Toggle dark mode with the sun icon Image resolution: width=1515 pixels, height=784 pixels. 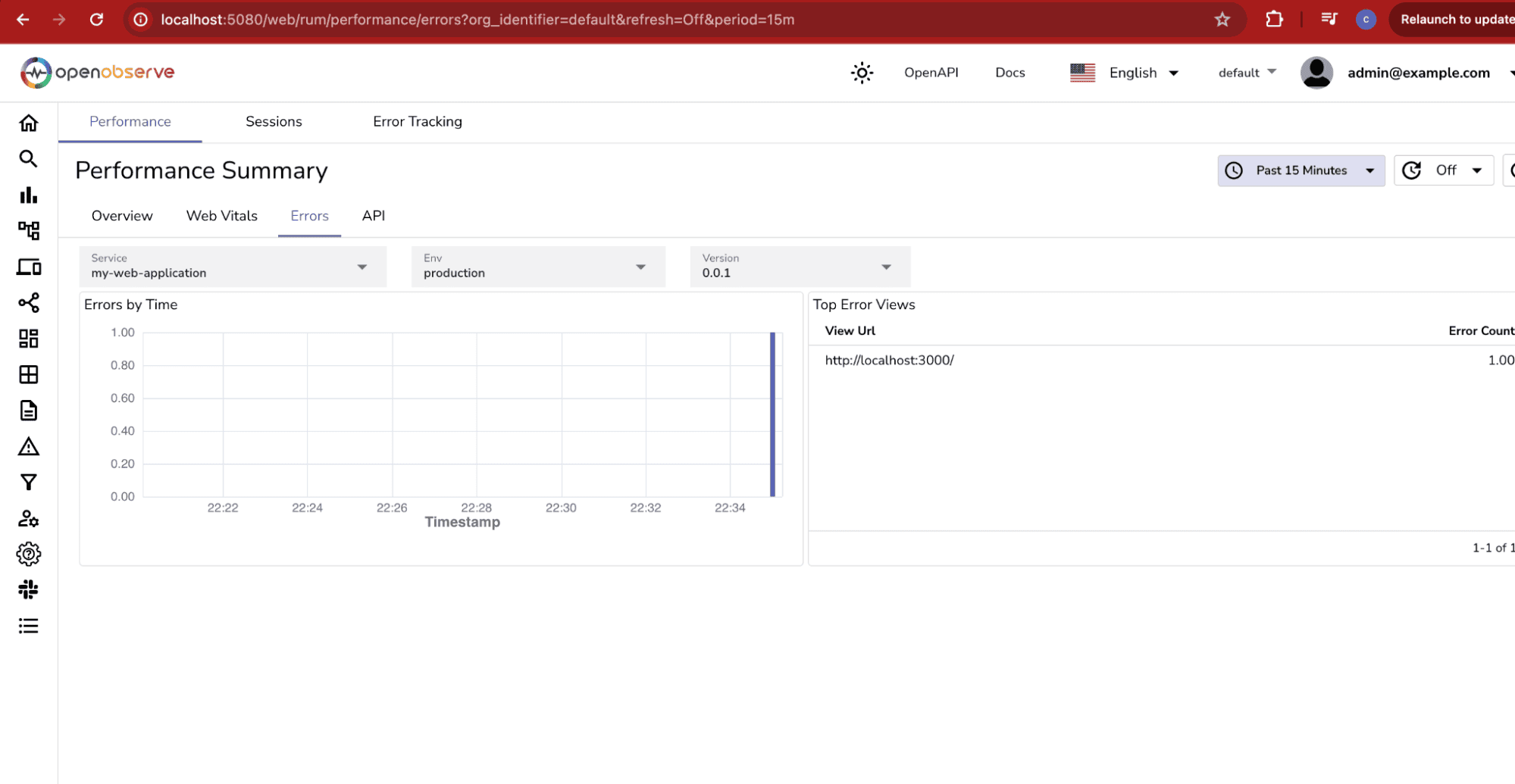point(861,72)
